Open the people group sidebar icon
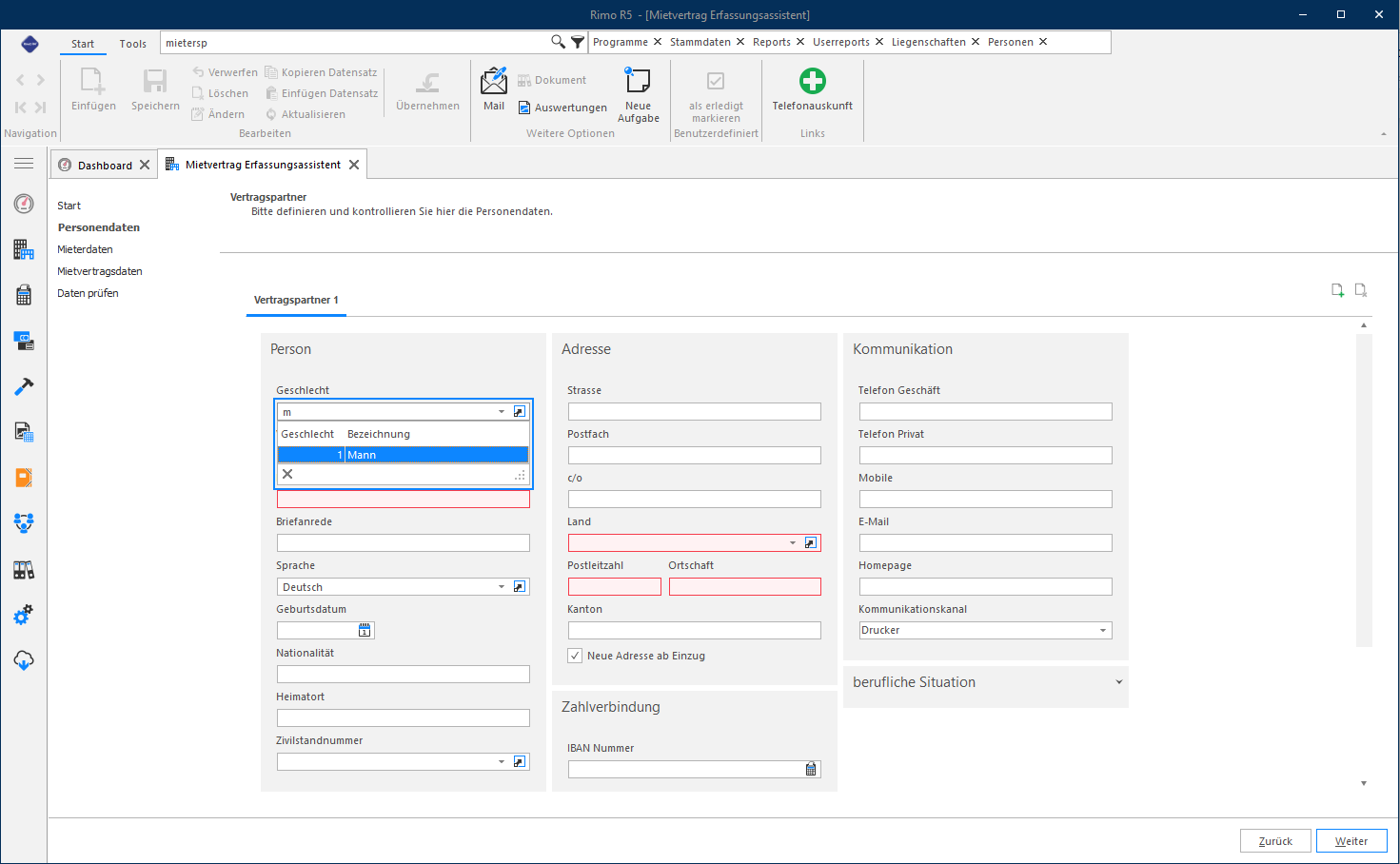 [x=24, y=523]
